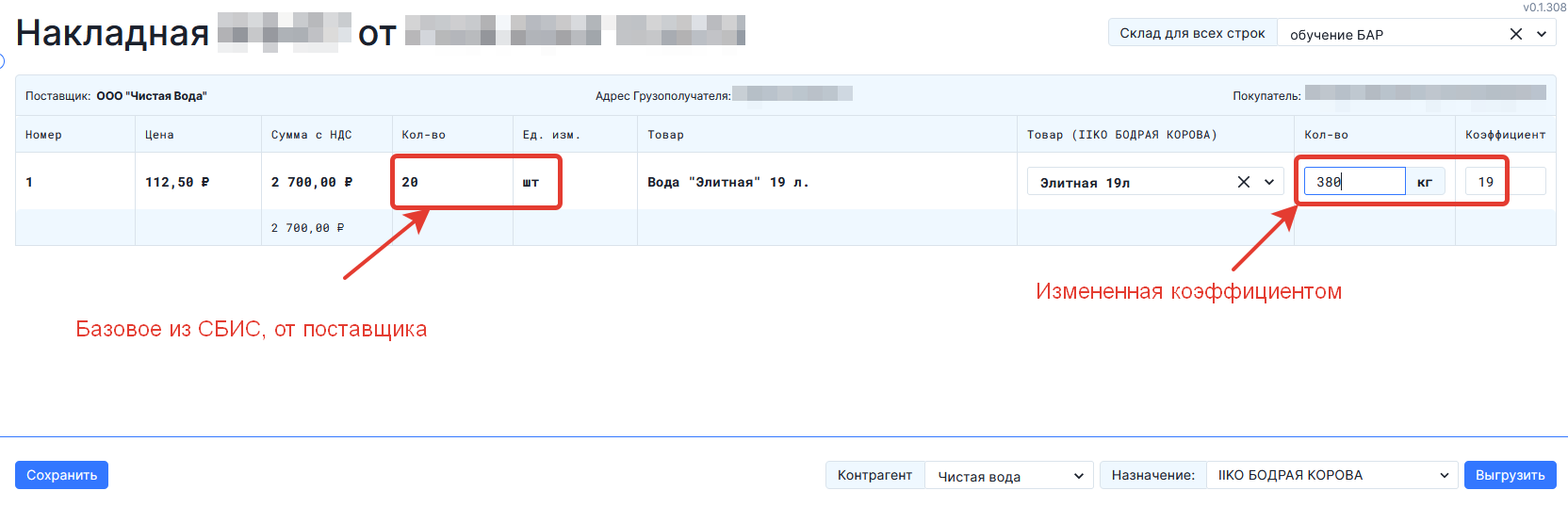The width and height of the screenshot is (1568, 507).
Task: Open the 'Элитная 19л' product dropdown
Action: [1269, 182]
